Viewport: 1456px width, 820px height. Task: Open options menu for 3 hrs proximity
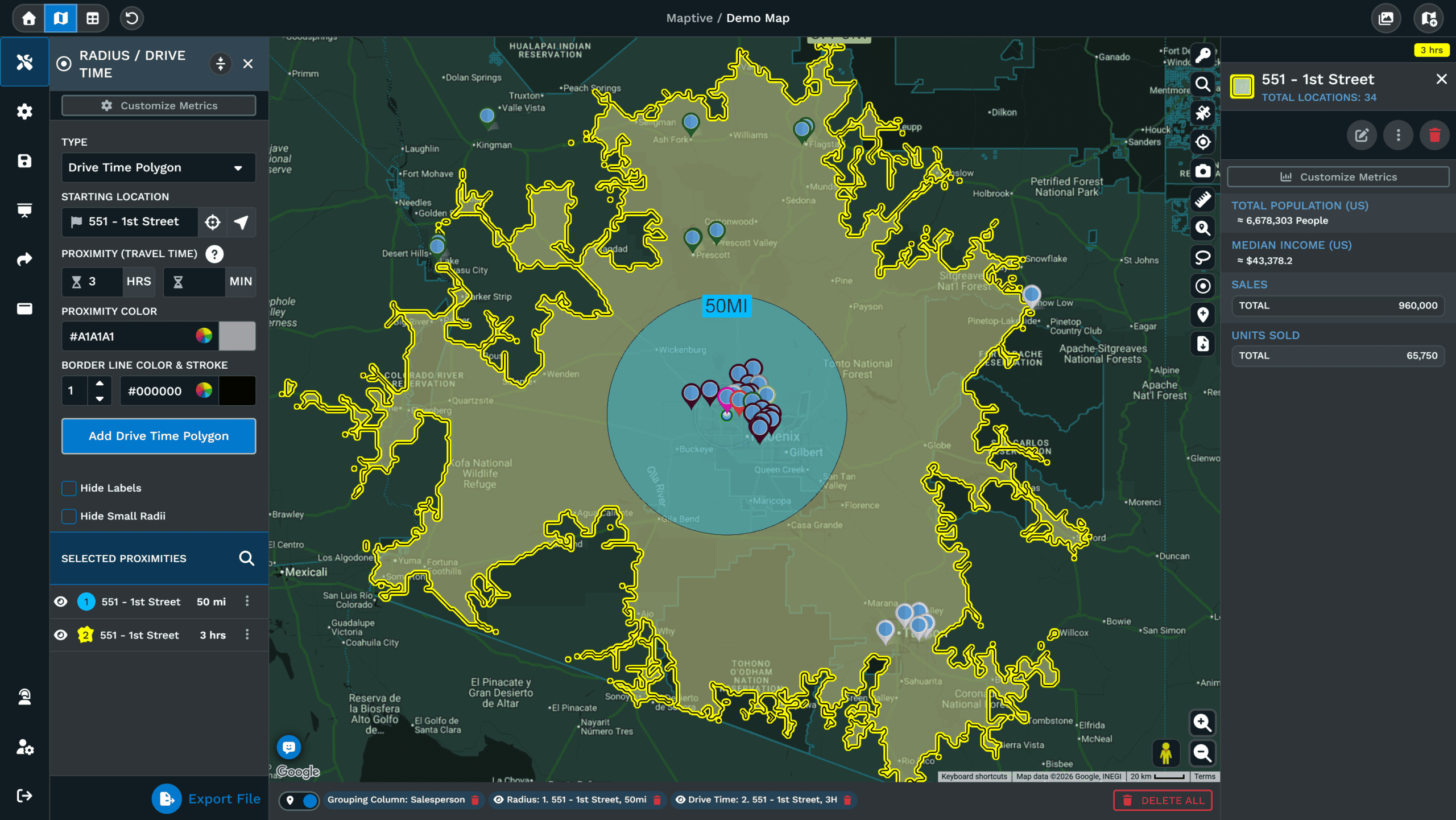click(247, 634)
